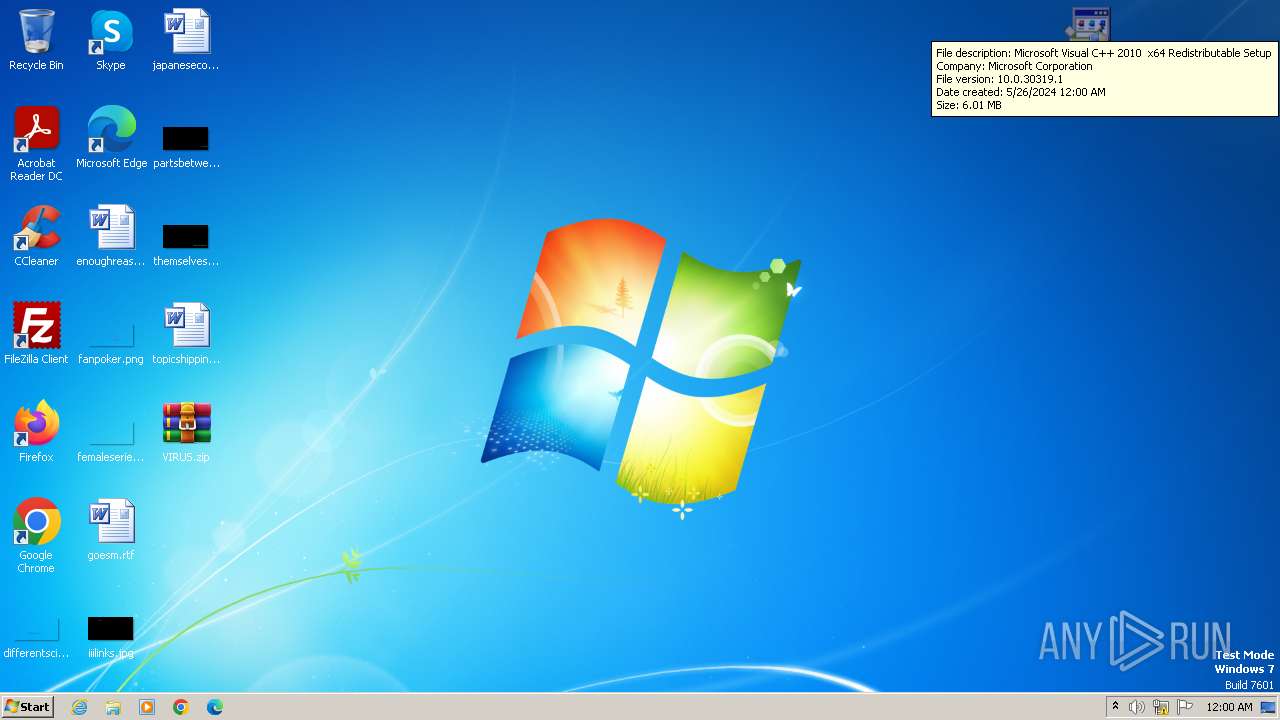Open the taskbar clock showing 12:00 AM
The image size is (1280, 720).
[1229, 707]
